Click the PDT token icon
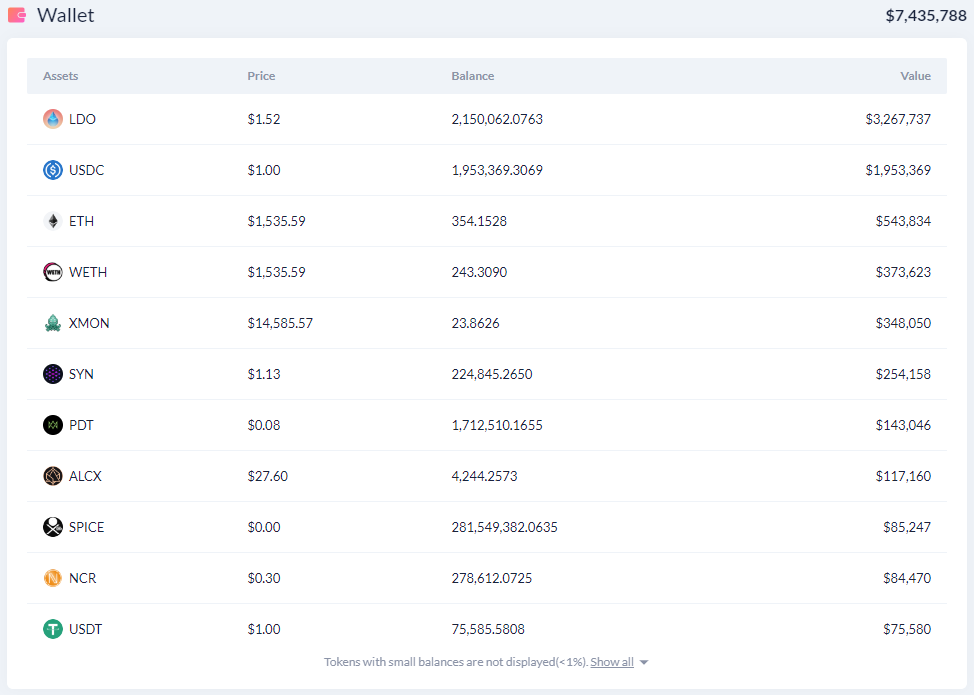The width and height of the screenshot is (974, 695). pos(53,424)
